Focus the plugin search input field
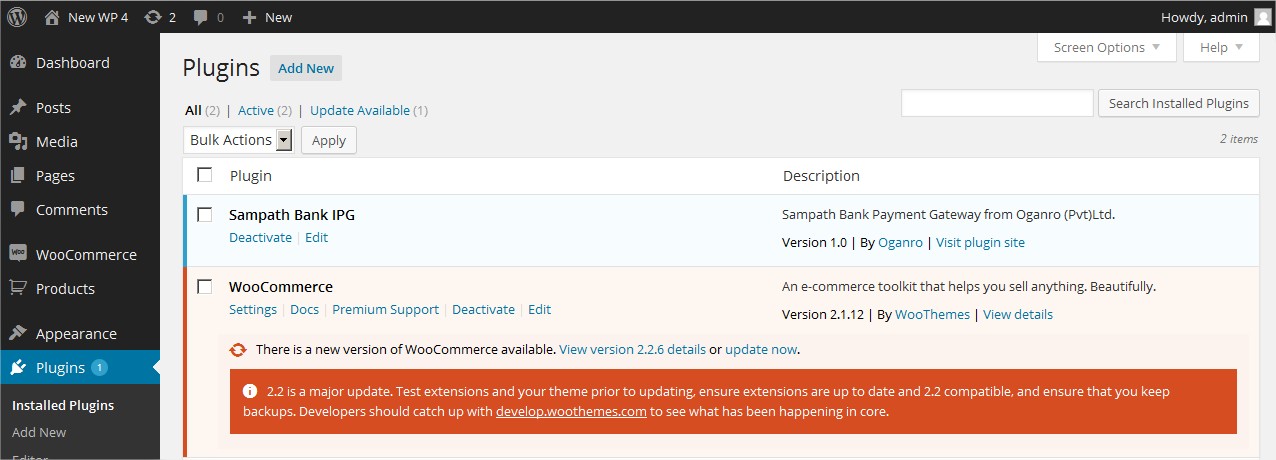The image size is (1276, 460). point(997,103)
